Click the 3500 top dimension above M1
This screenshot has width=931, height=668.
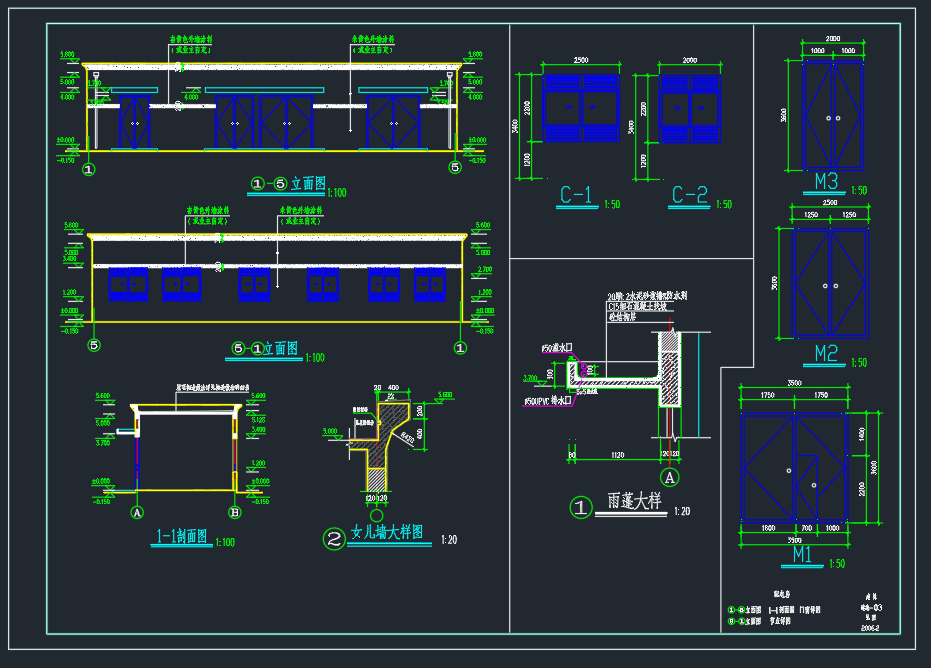tap(795, 383)
